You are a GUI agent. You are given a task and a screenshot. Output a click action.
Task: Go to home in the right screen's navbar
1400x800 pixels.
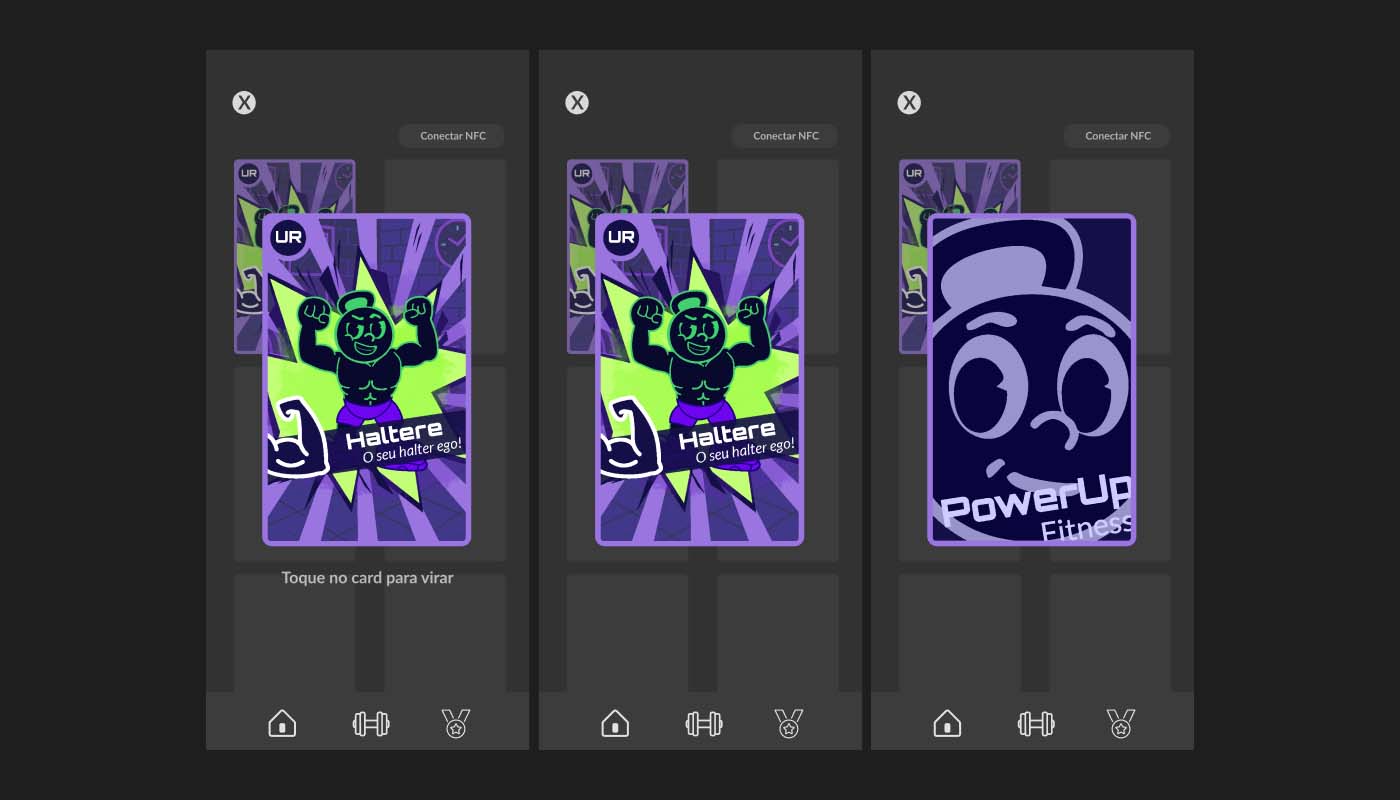click(947, 723)
